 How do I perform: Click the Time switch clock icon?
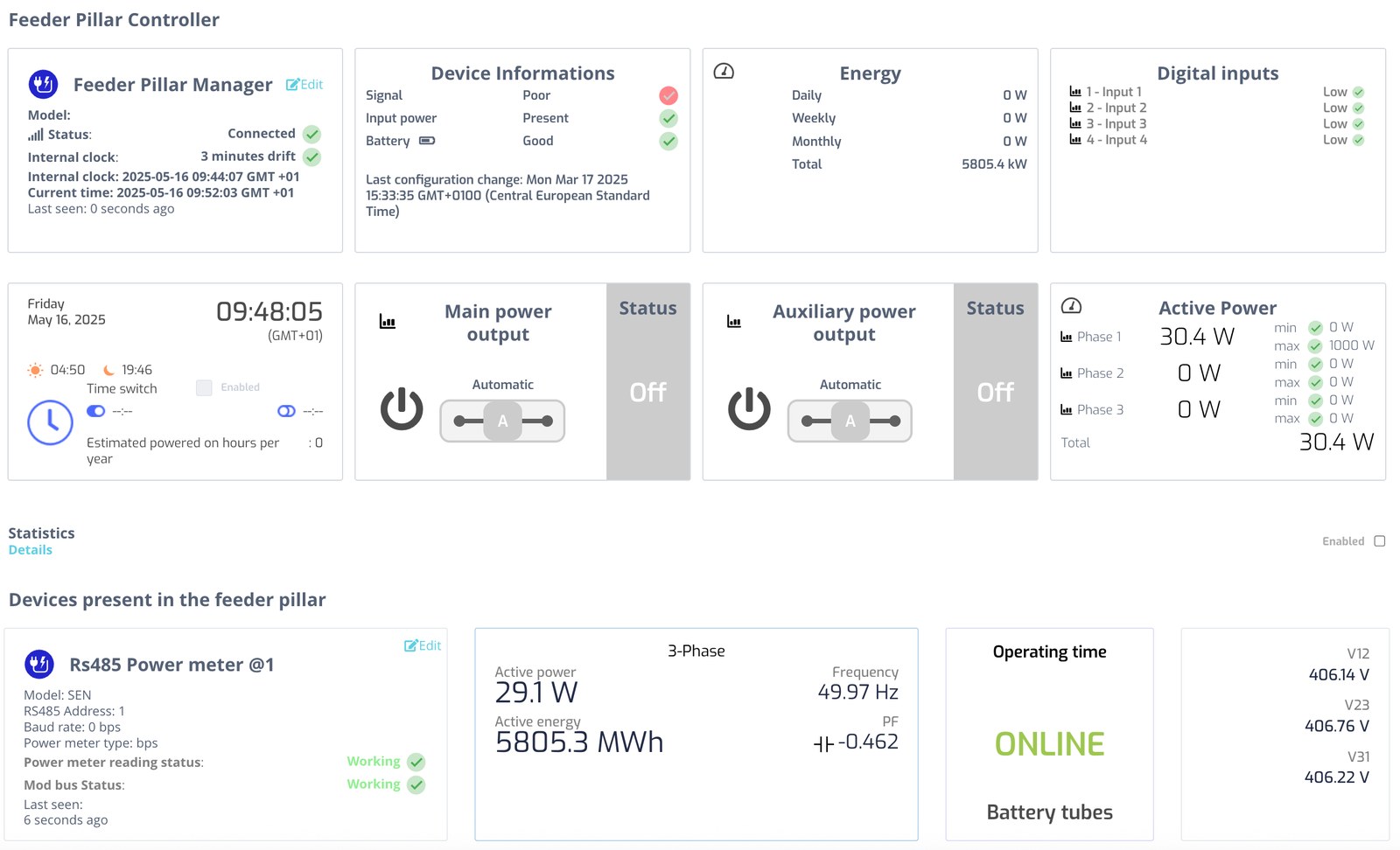[50, 423]
